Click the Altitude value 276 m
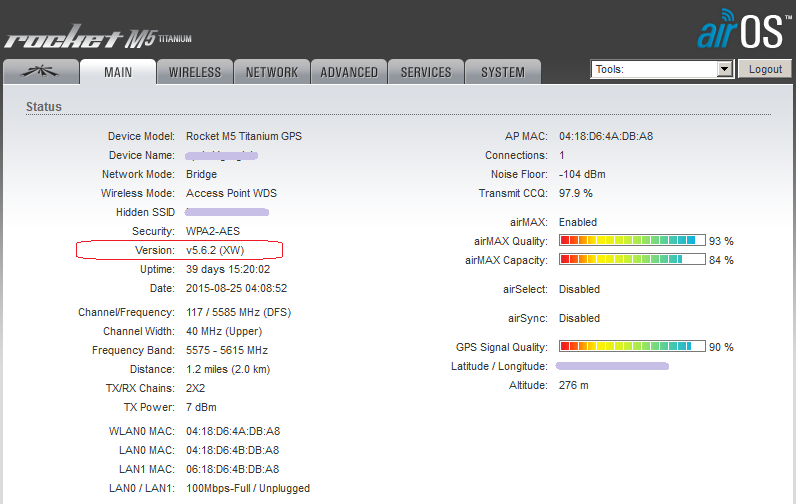 click(x=574, y=385)
